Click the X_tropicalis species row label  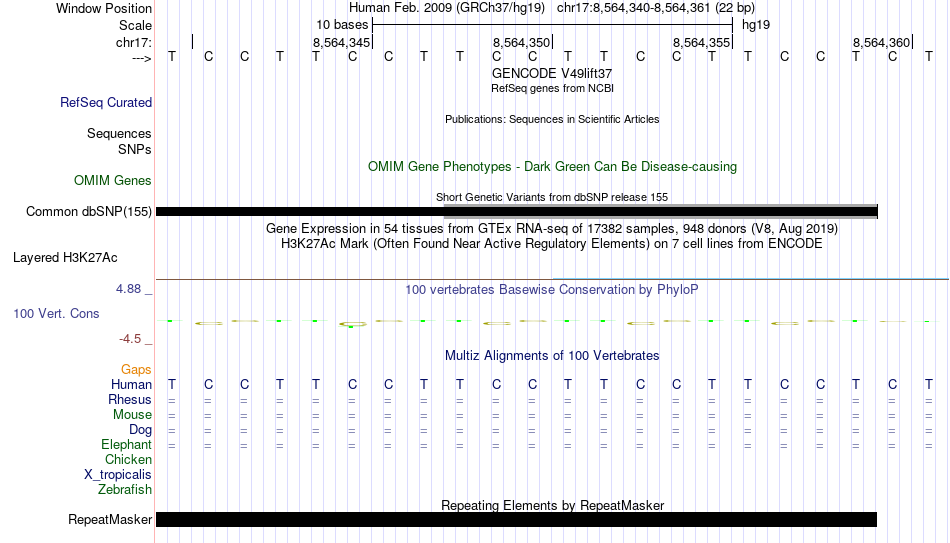click(118, 475)
